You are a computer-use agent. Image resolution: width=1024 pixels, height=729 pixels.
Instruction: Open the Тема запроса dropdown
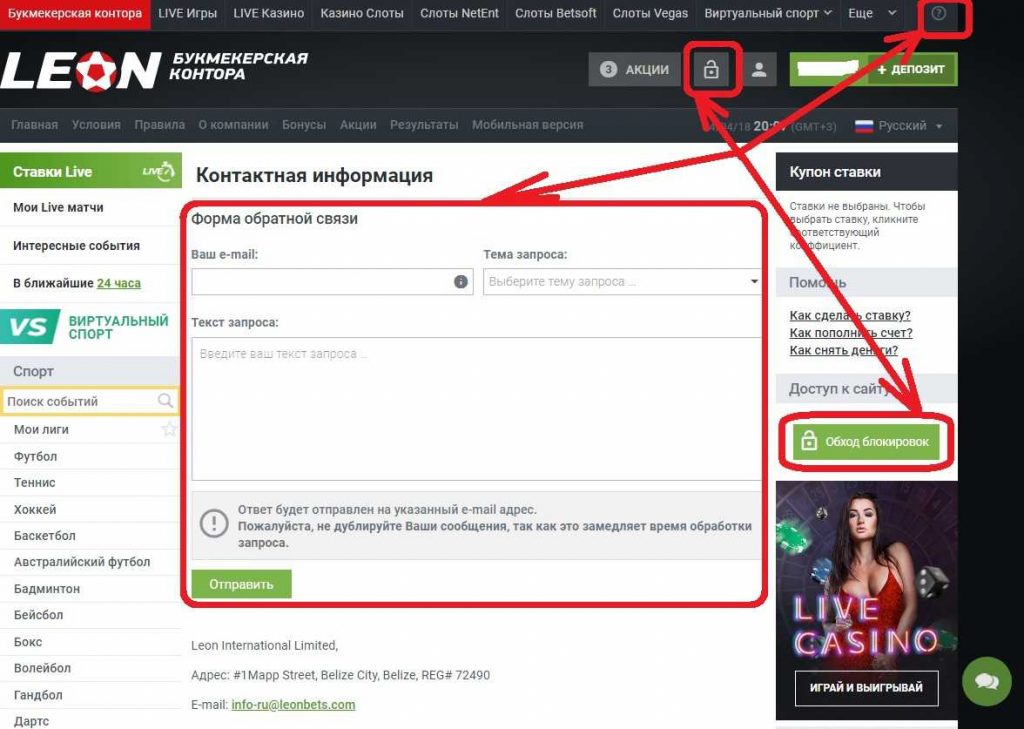[x=622, y=282]
